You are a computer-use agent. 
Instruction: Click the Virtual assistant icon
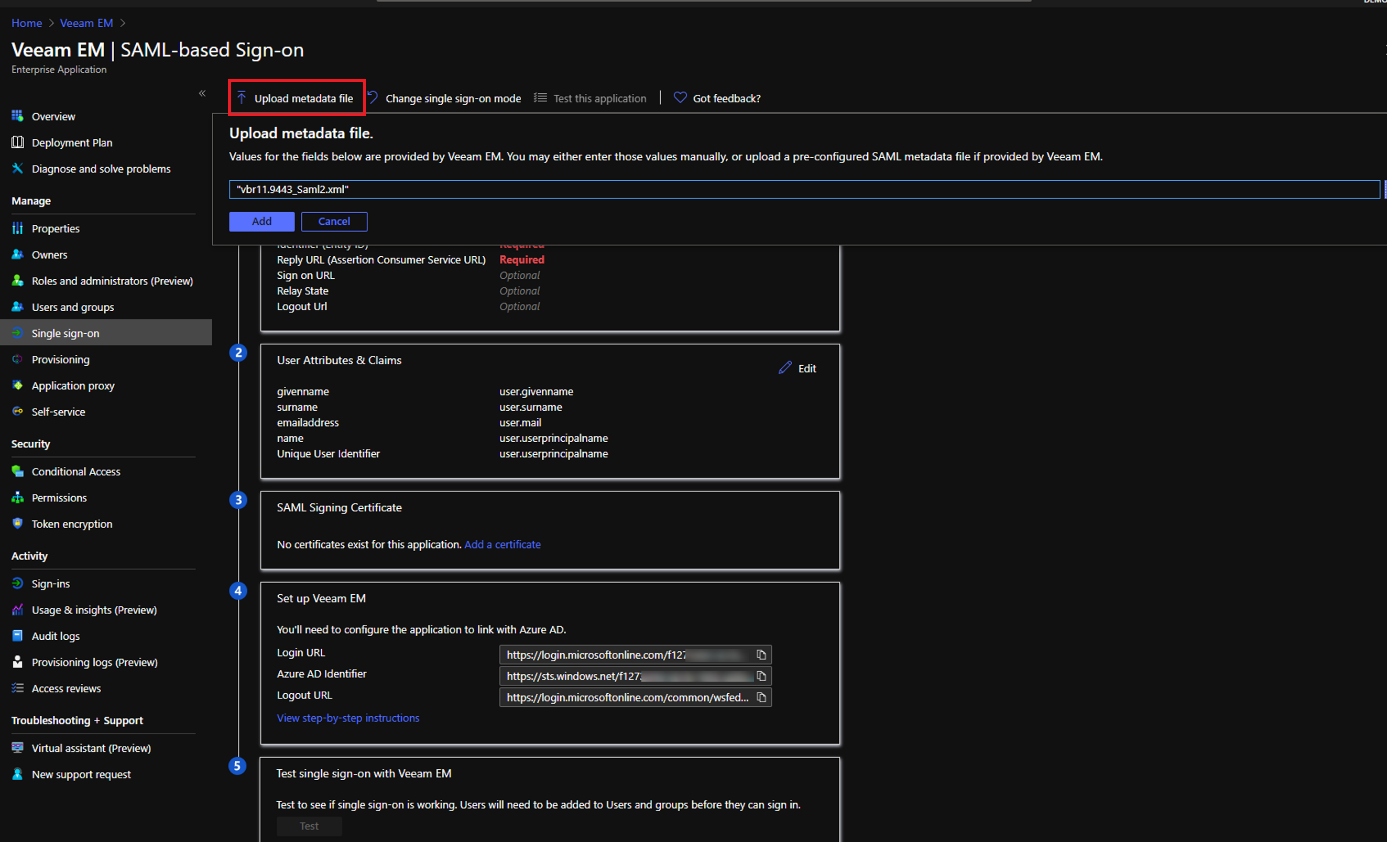[17, 747]
